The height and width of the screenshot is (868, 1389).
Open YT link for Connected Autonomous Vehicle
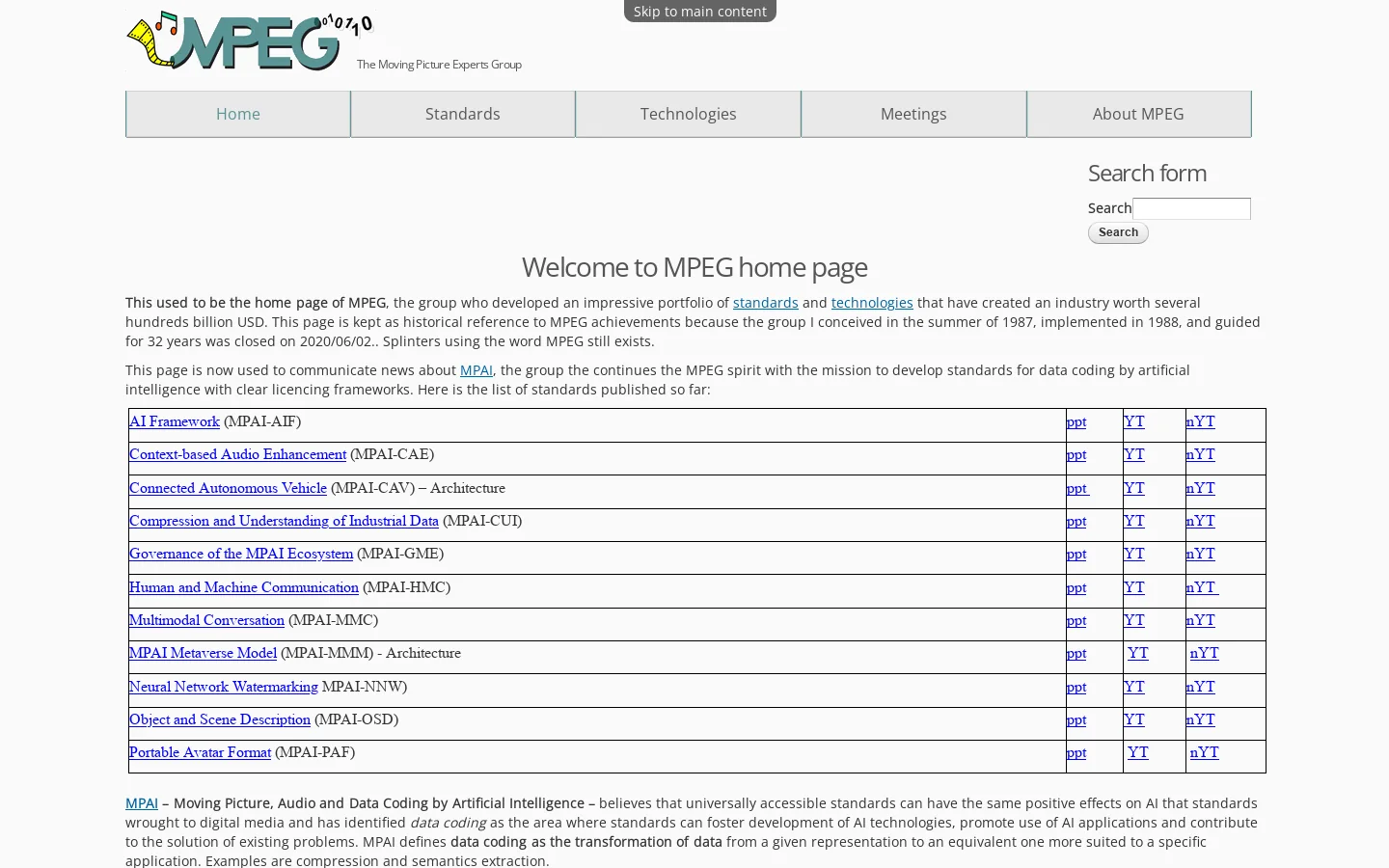pyautogui.click(x=1134, y=488)
